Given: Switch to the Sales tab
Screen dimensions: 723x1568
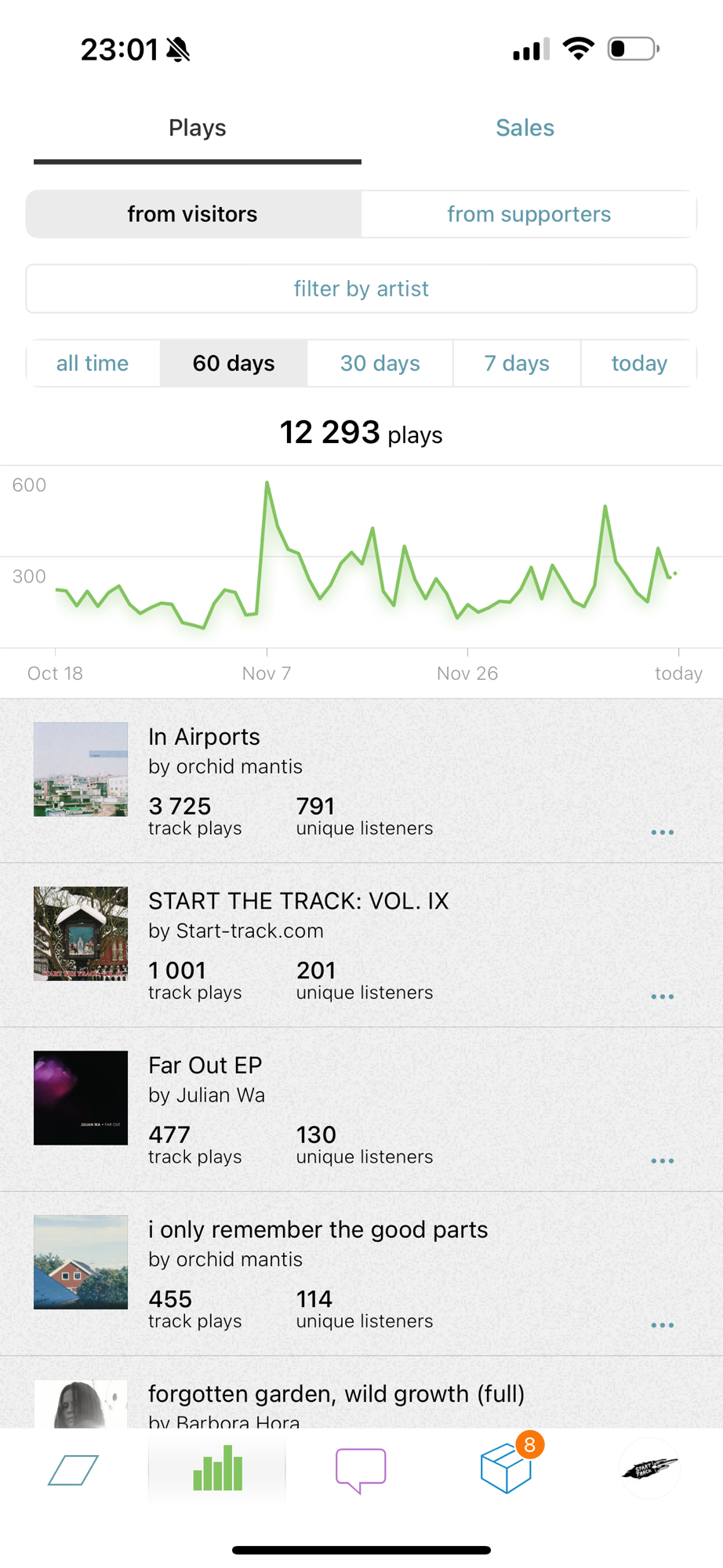Looking at the screenshot, I should point(525,128).
